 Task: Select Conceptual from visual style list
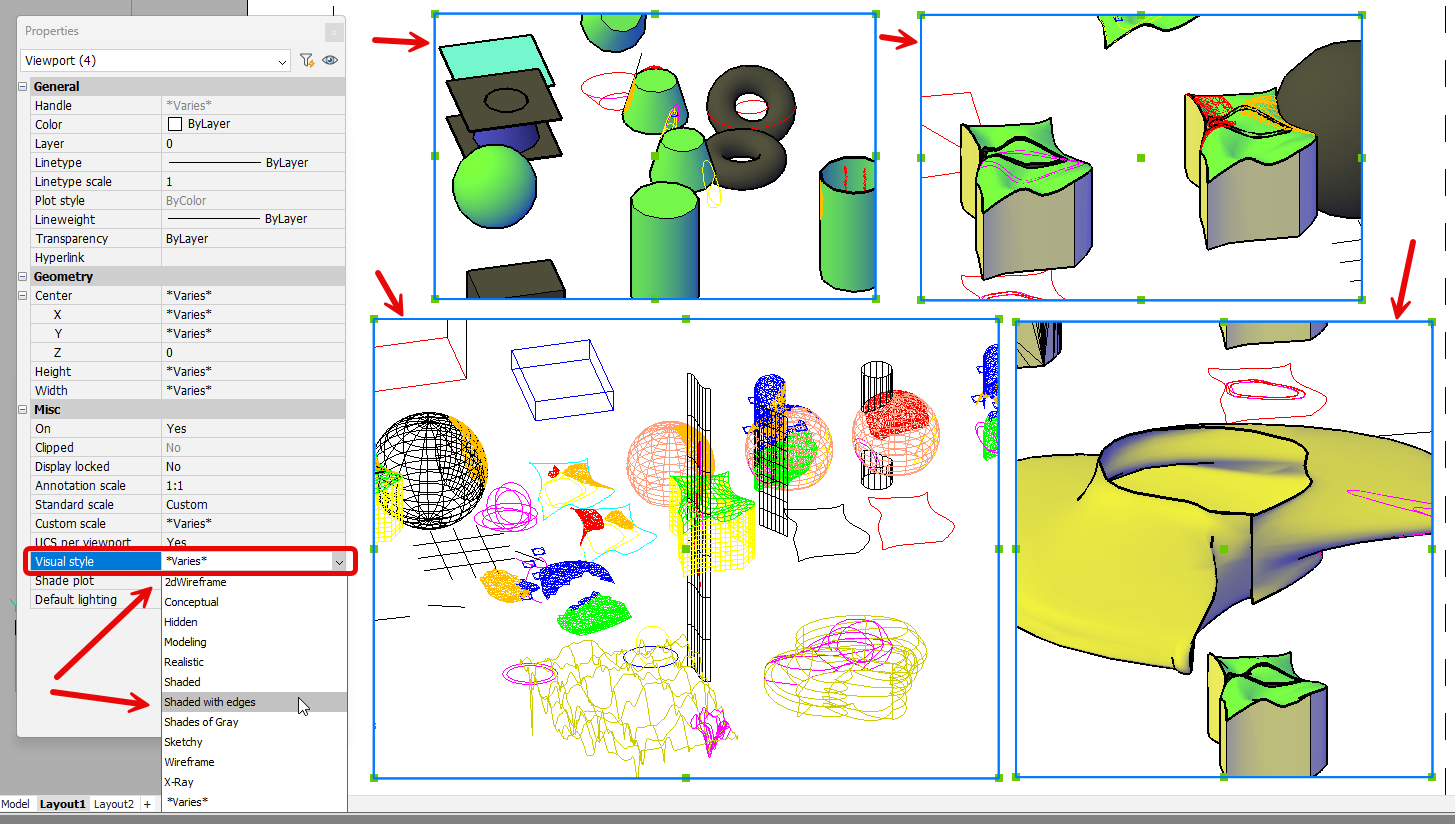[x=191, y=602]
